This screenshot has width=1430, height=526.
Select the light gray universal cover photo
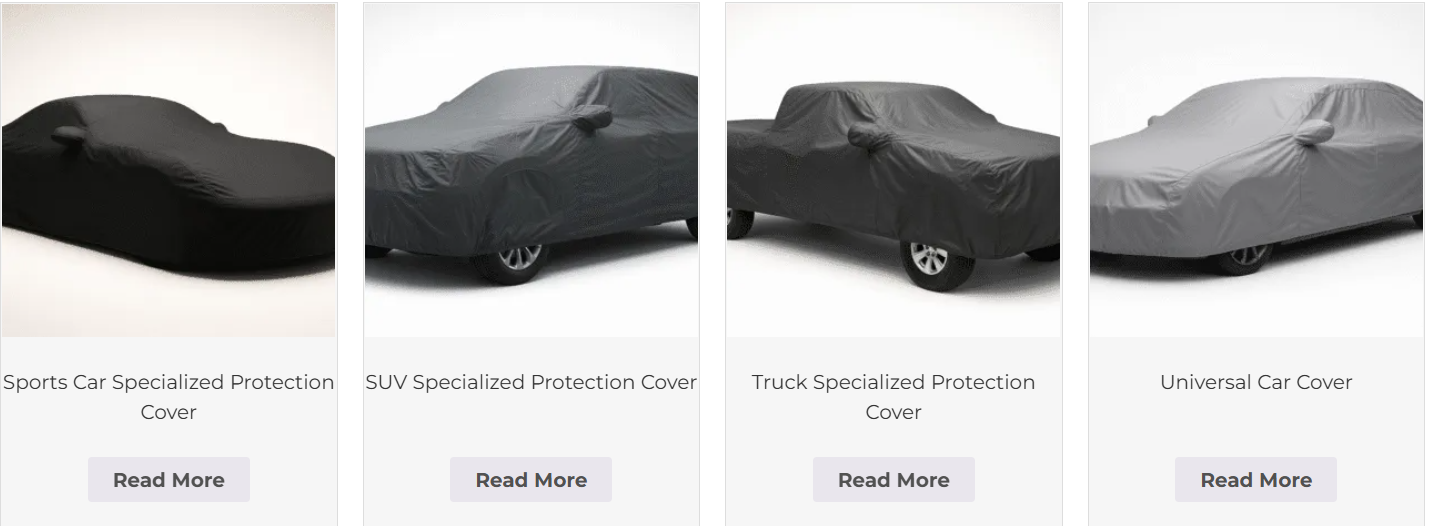click(x=1256, y=170)
